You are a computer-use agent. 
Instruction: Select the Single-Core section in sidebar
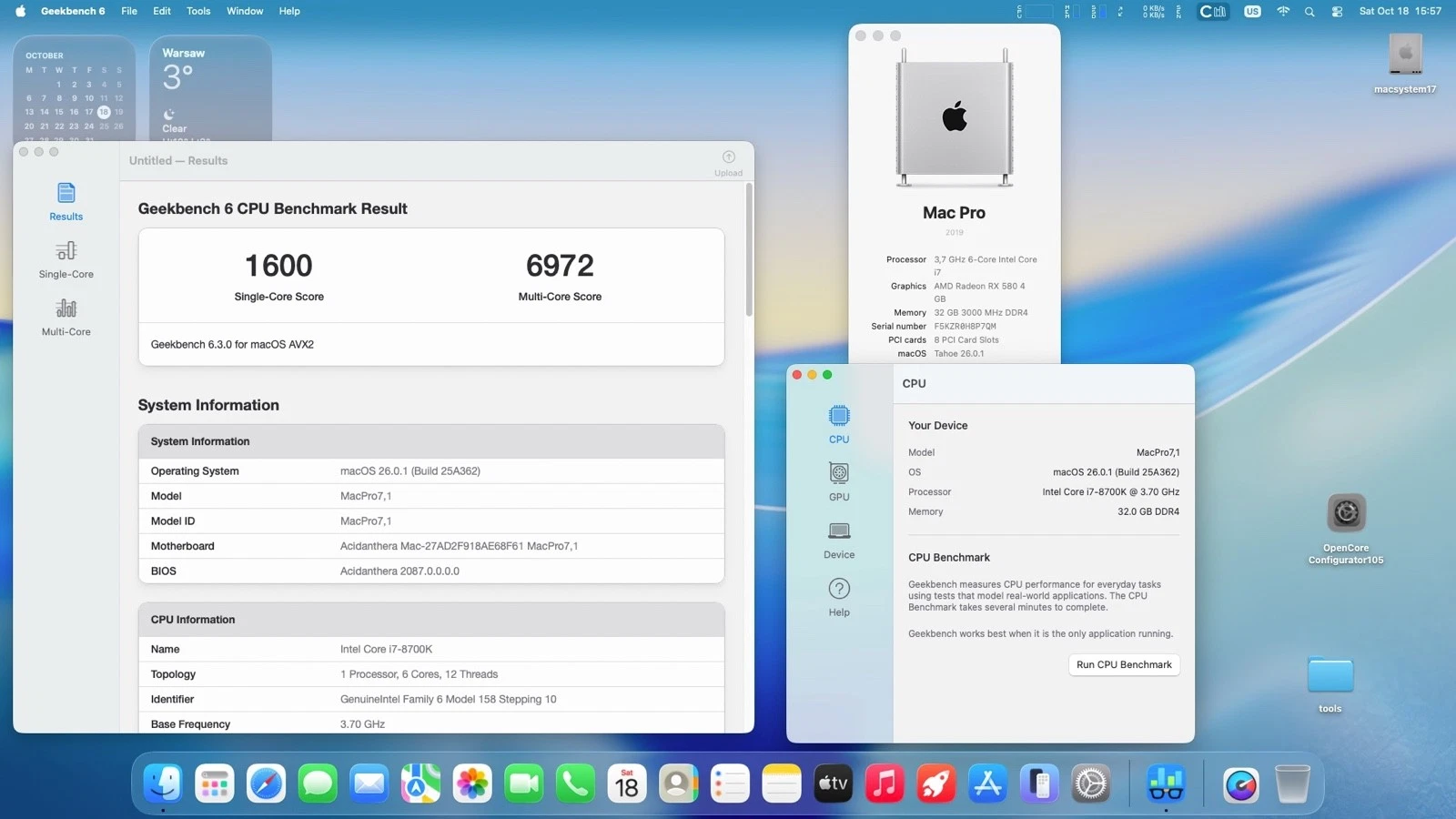[66, 259]
